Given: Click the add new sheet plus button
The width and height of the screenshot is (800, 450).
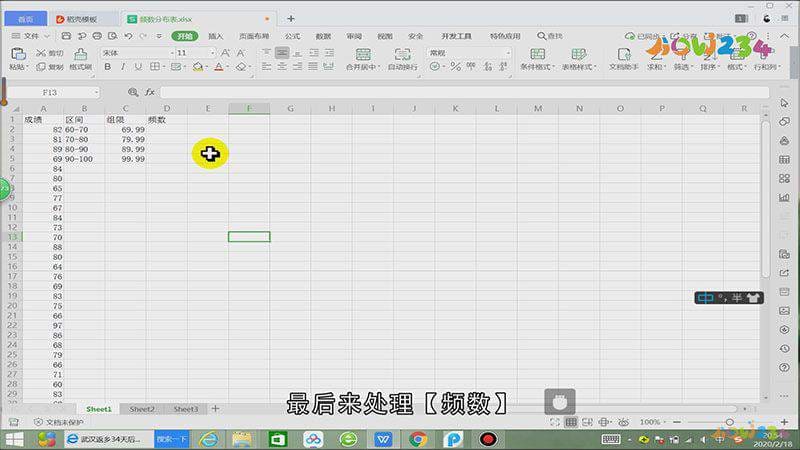Looking at the screenshot, I should pyautogui.click(x=215, y=409).
